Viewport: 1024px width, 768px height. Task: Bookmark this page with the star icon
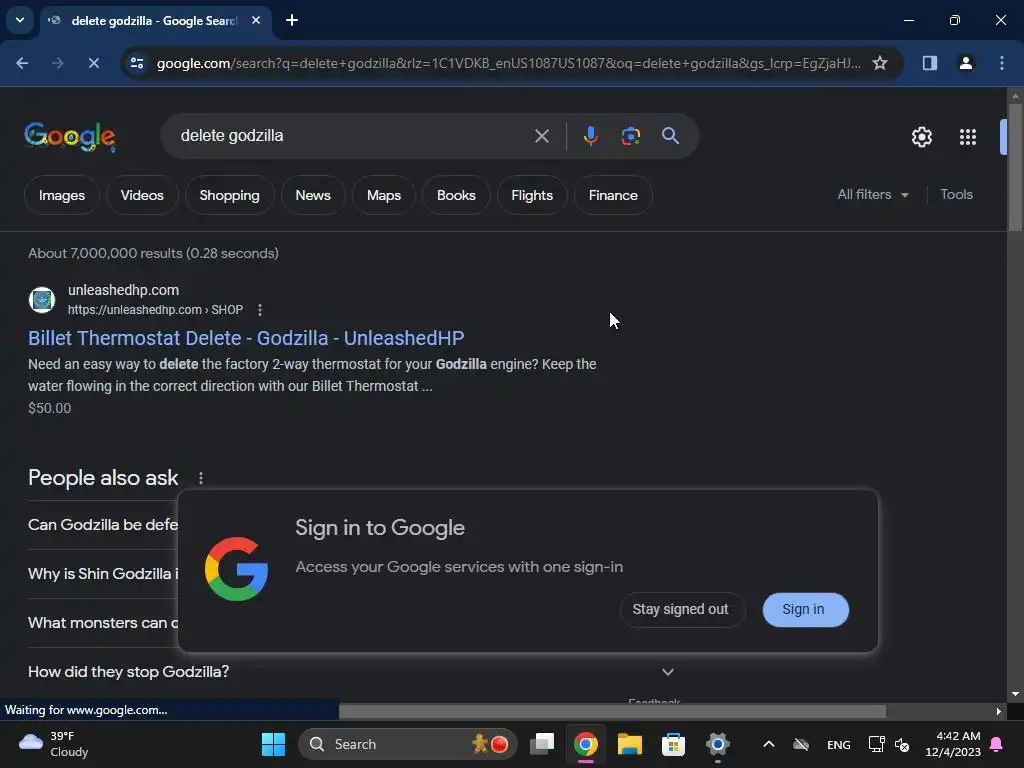coord(880,63)
